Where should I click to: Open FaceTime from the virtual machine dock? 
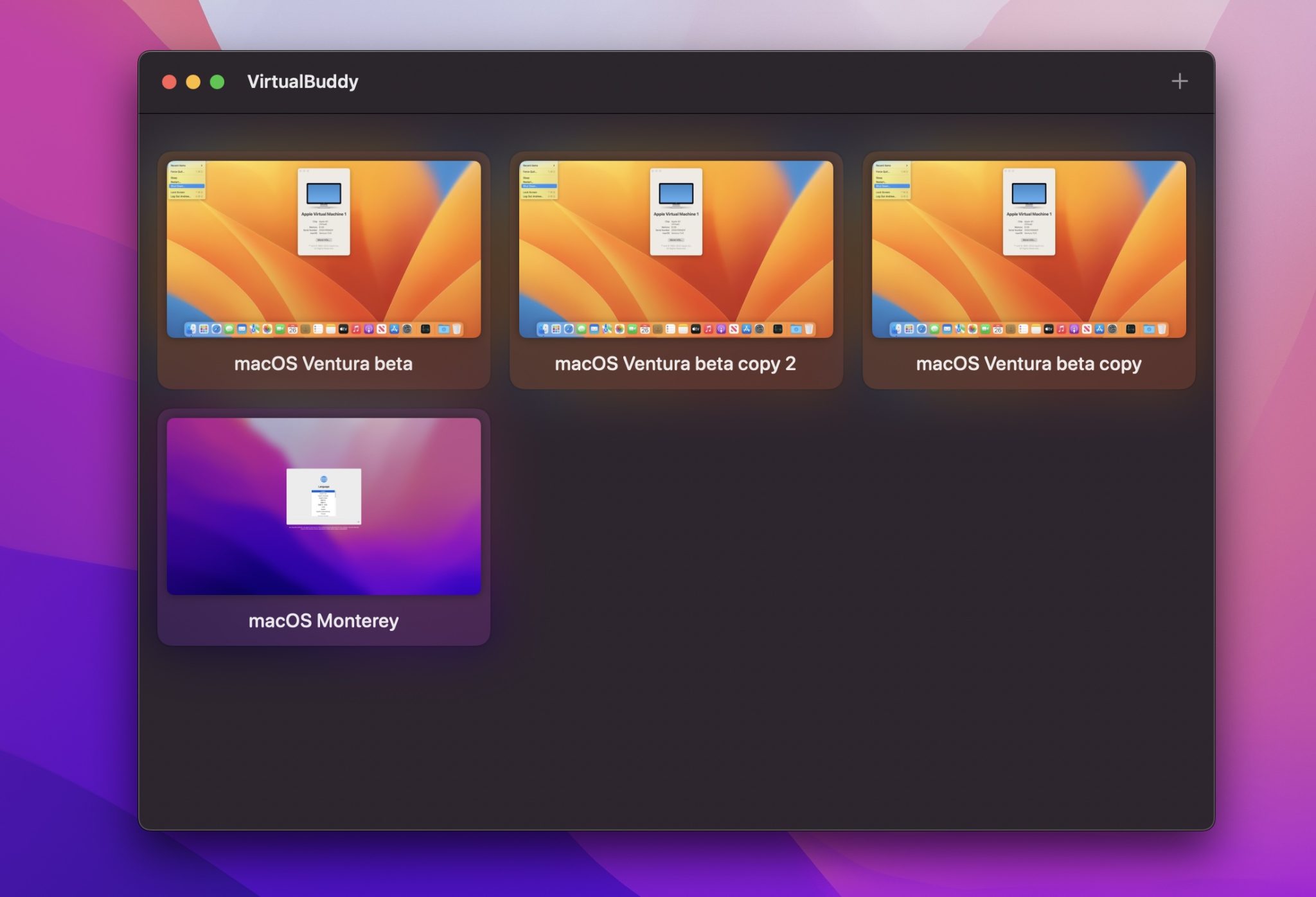point(279,329)
